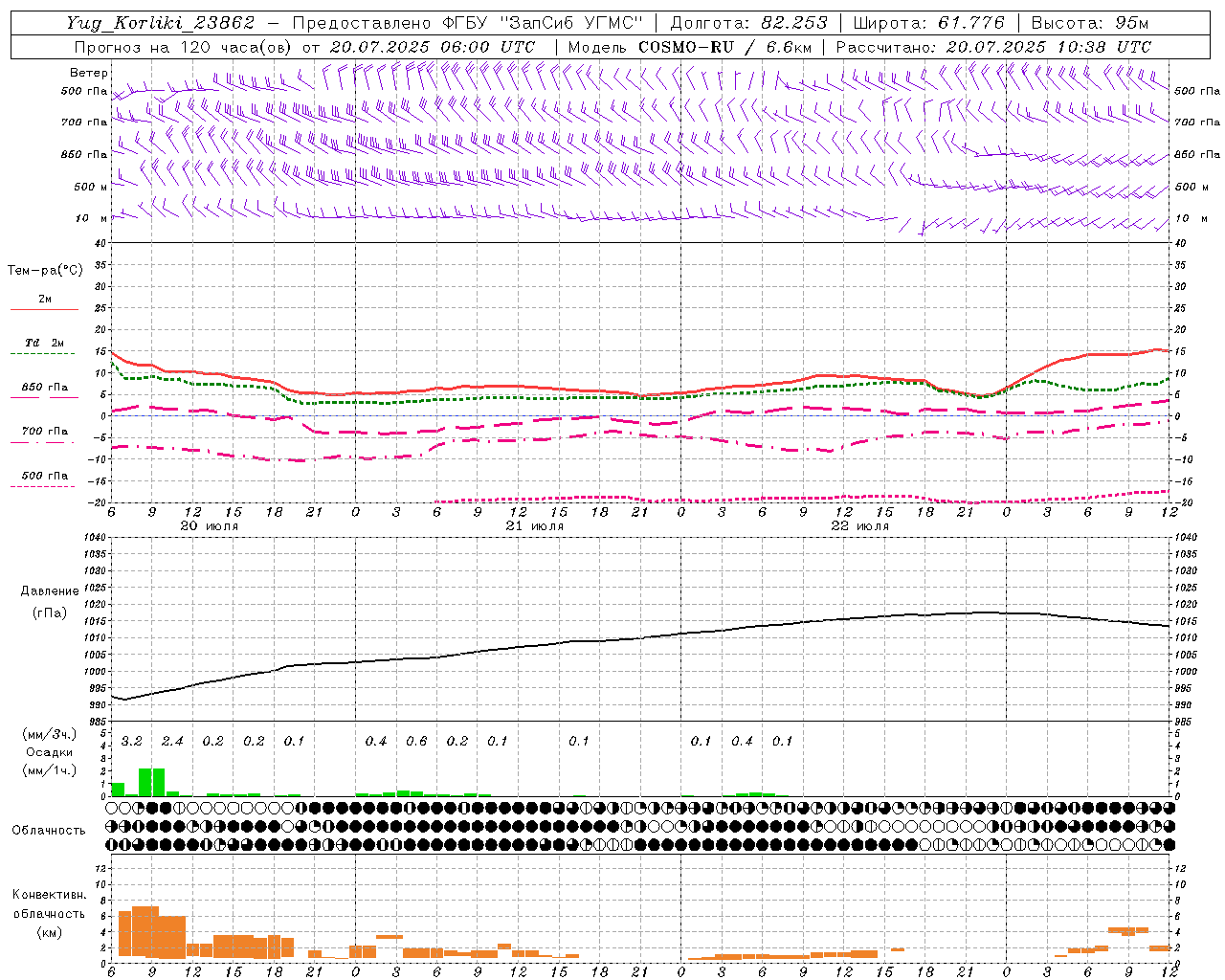Select the Прогноз на 120 часа(ов) text
The height and width of the screenshot is (980, 1225).
coord(184,47)
